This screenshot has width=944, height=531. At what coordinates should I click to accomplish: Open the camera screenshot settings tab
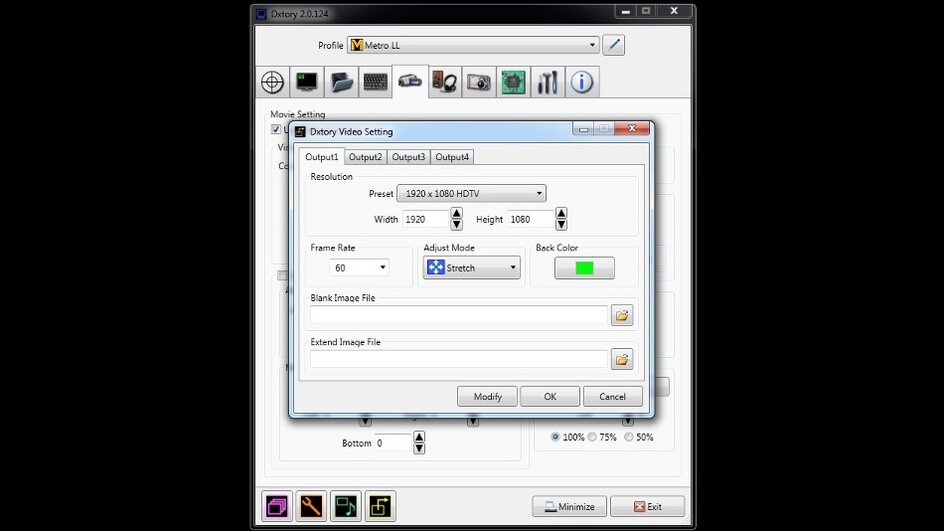[x=479, y=82]
